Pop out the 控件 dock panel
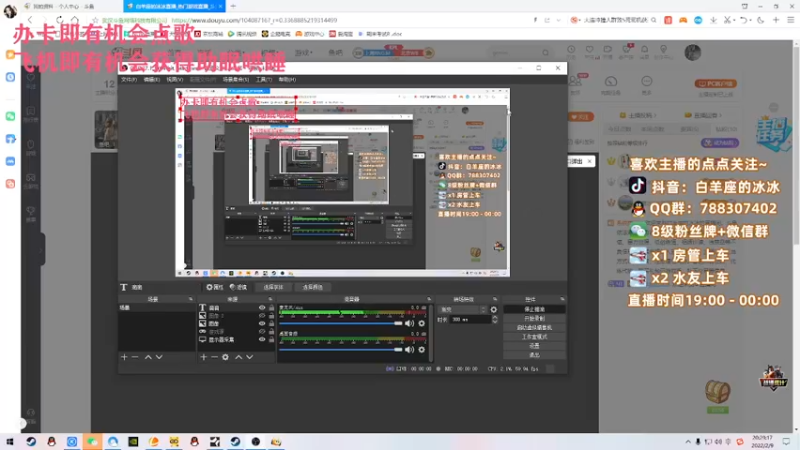Viewport: 800px width, 450px height. pyautogui.click(x=562, y=299)
